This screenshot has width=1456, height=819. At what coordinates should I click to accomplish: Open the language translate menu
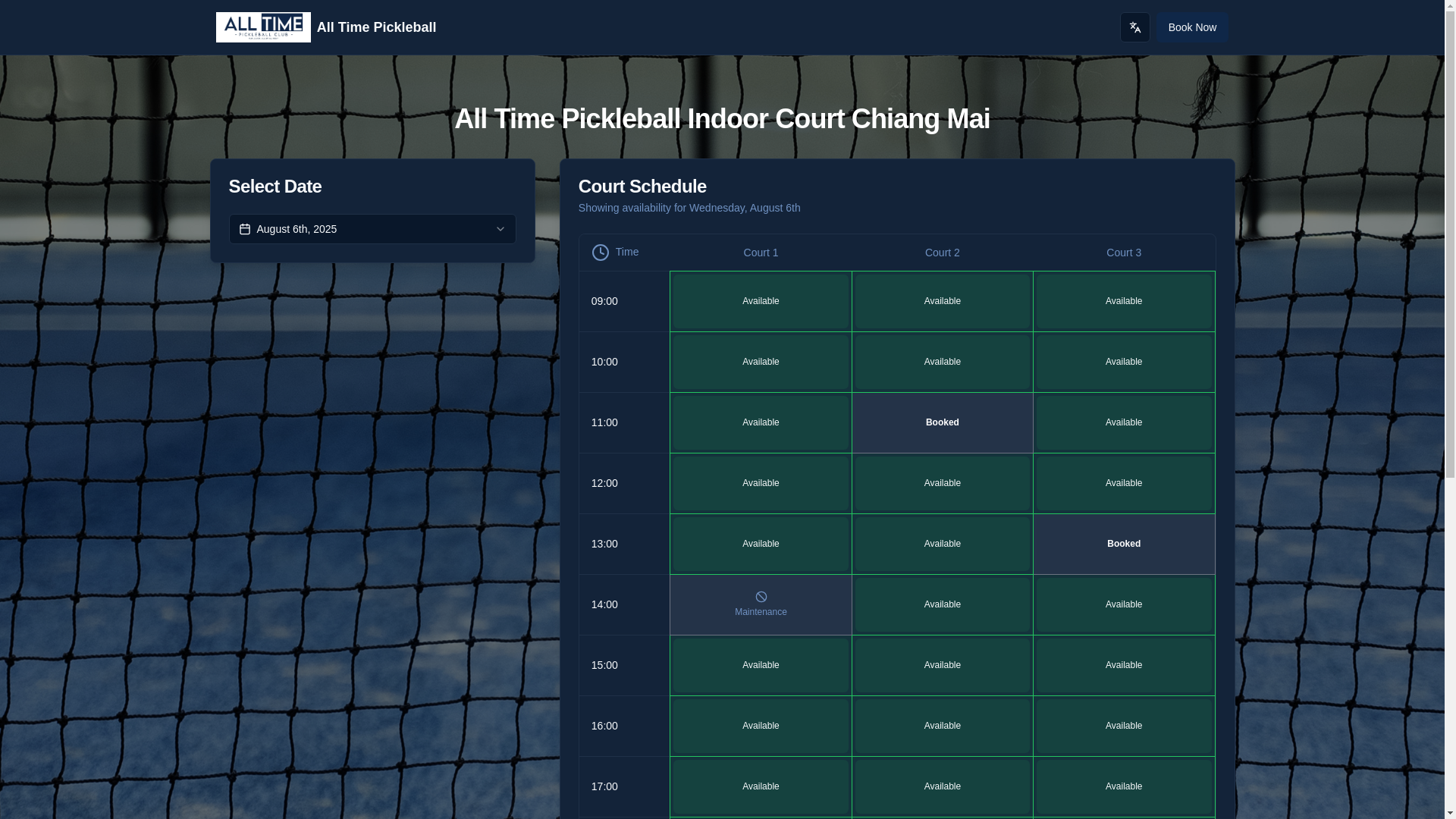(x=1134, y=27)
